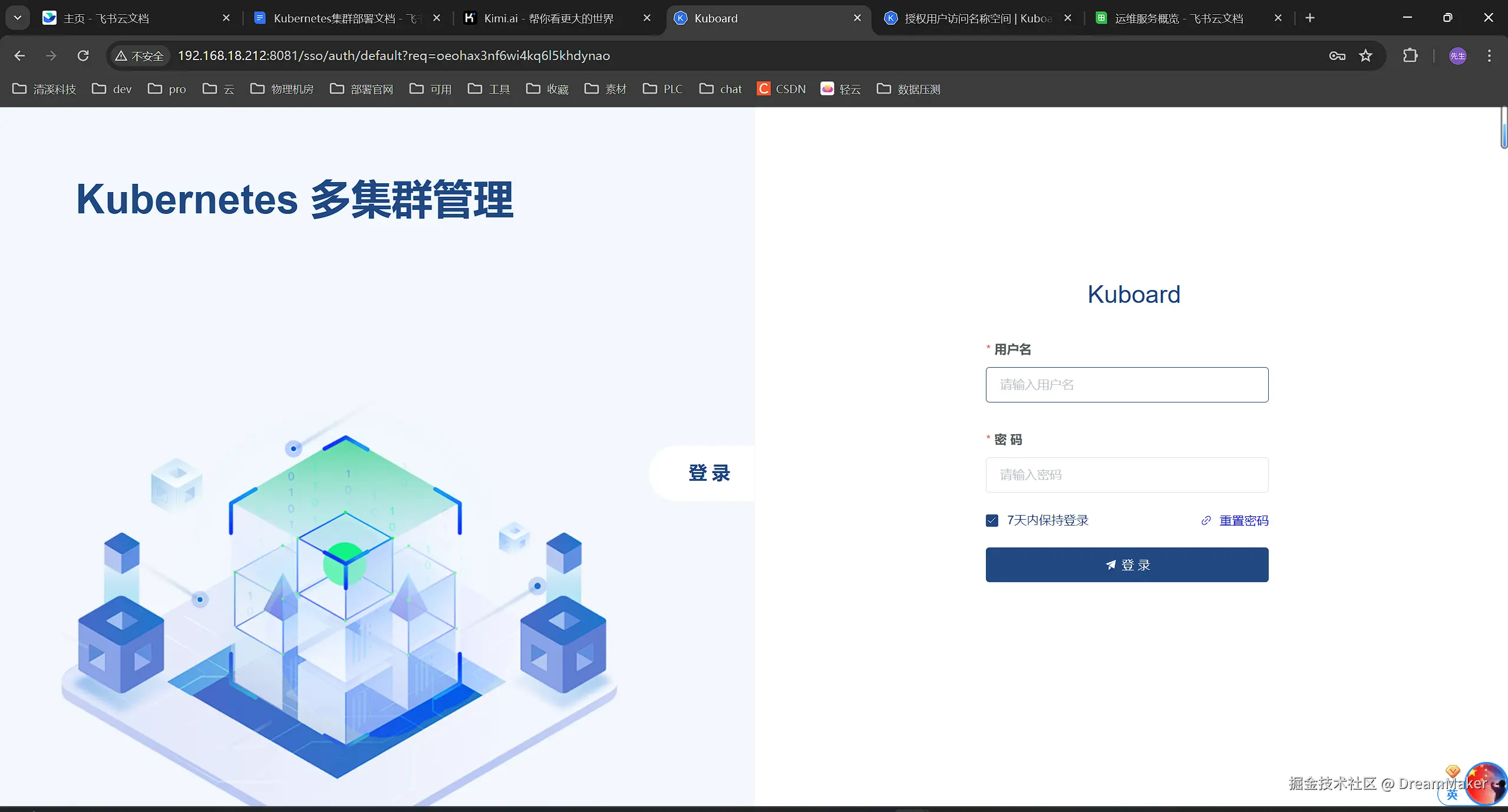Click the CSDN bookmark icon
The height and width of the screenshot is (812, 1508).
(x=764, y=89)
